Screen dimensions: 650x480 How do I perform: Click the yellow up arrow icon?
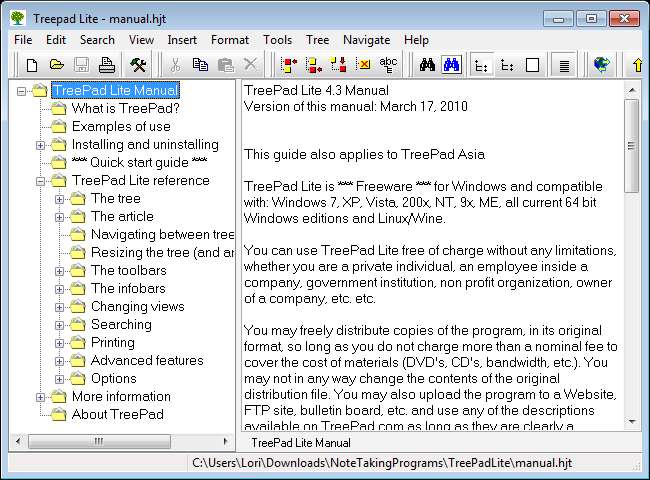[x=638, y=65]
